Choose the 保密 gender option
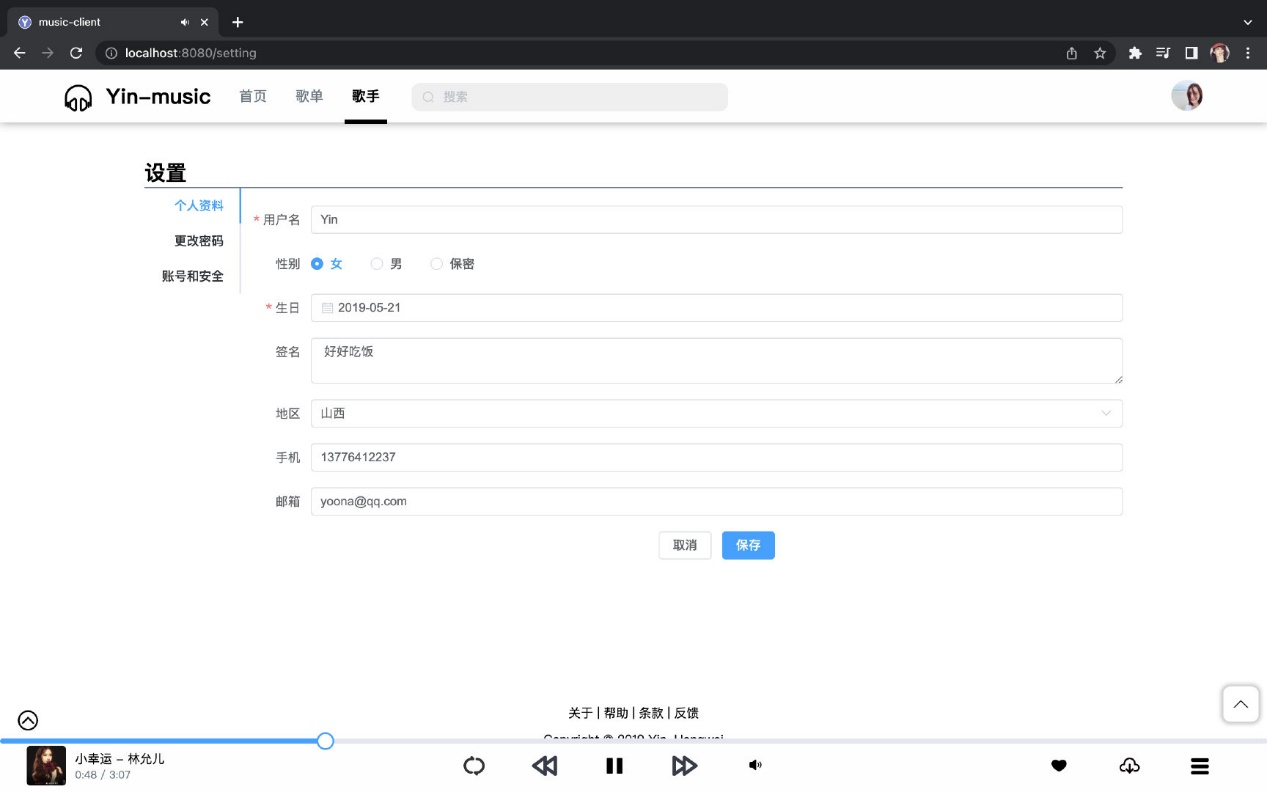 pyautogui.click(x=437, y=264)
